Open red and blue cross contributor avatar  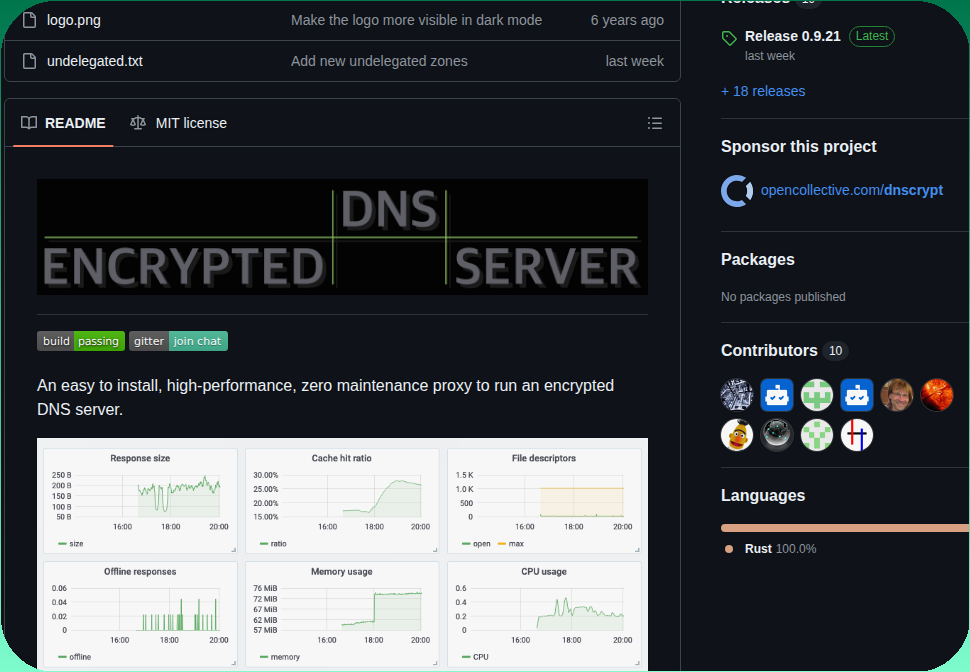857,435
